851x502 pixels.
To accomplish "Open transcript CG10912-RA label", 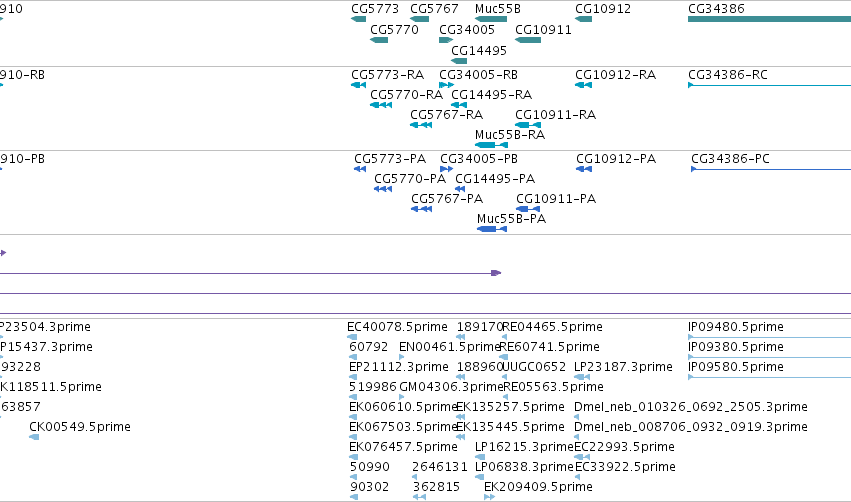I will (615, 74).
